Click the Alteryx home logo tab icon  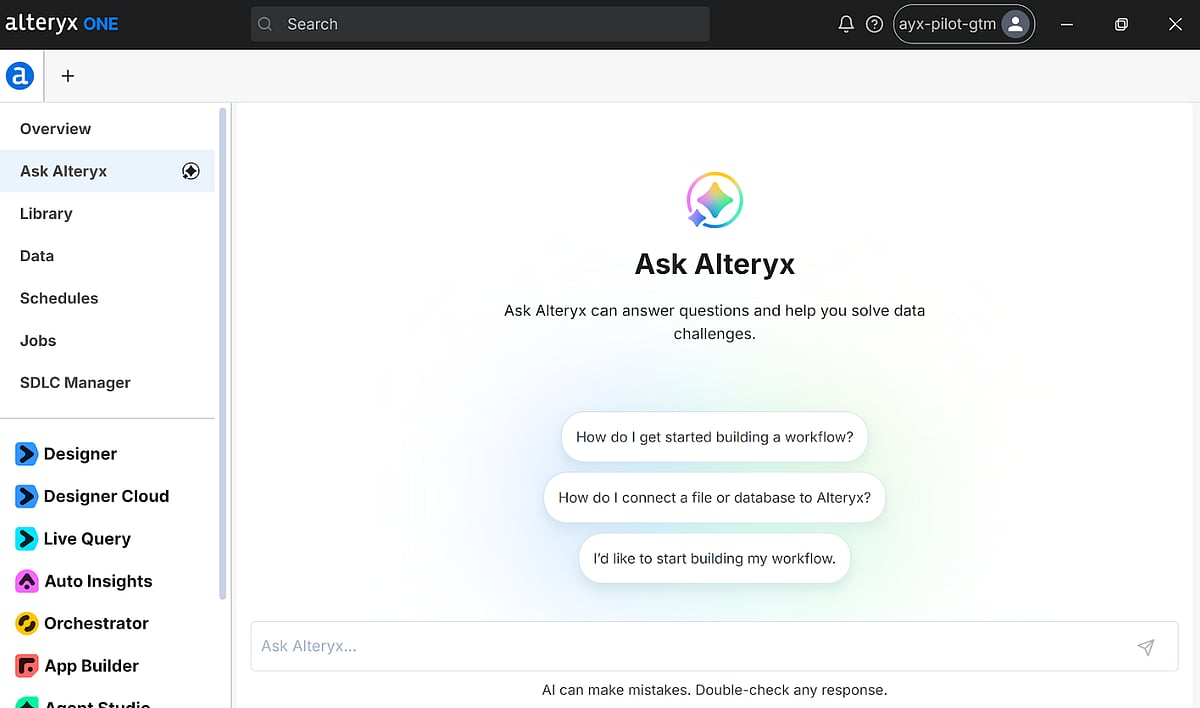click(20, 75)
